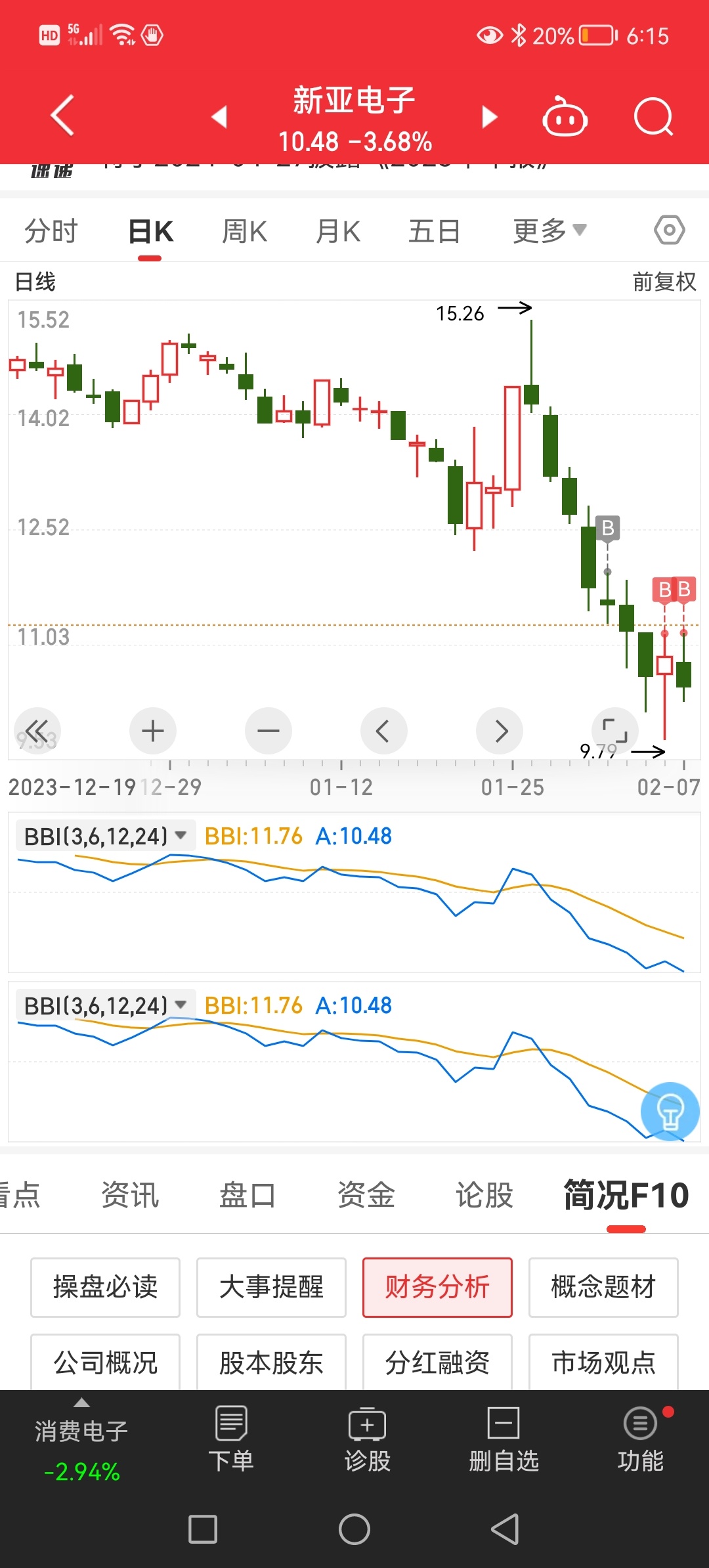Tap the floating lightbulb tips icon
The width and height of the screenshot is (709, 1568).
click(670, 1111)
